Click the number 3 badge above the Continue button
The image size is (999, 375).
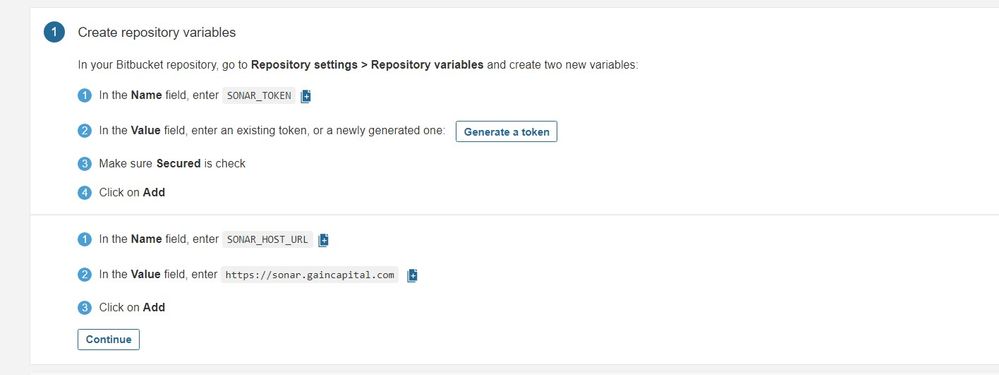tap(84, 308)
